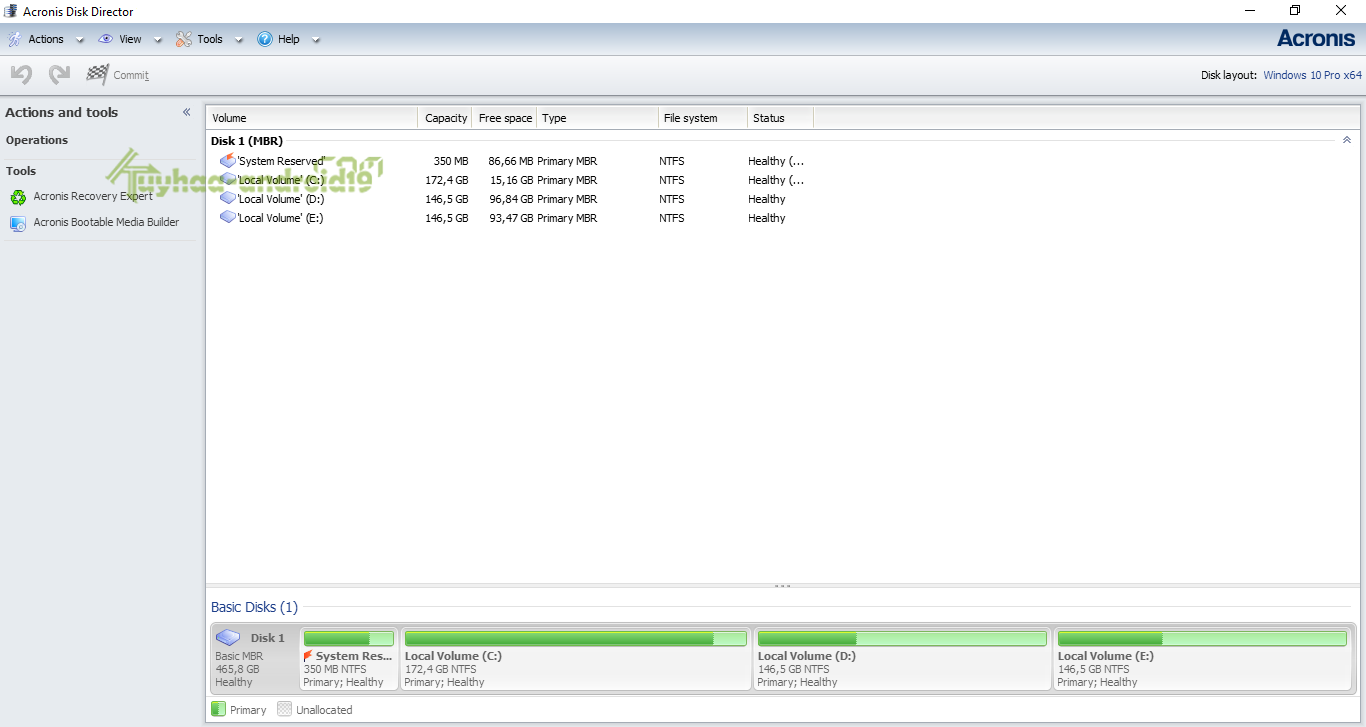Viewport: 1366px width, 727px height.
Task: Click the Disk 1 drive icon in Basic Disks
Action: [228, 637]
